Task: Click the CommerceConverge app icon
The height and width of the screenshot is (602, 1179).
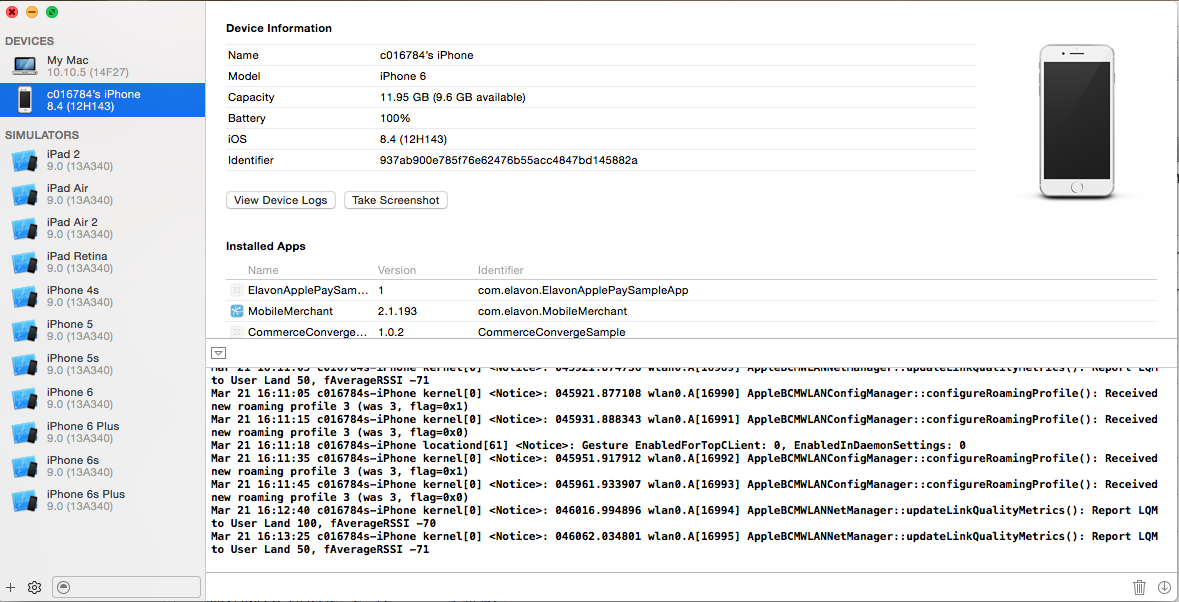Action: pos(237,331)
